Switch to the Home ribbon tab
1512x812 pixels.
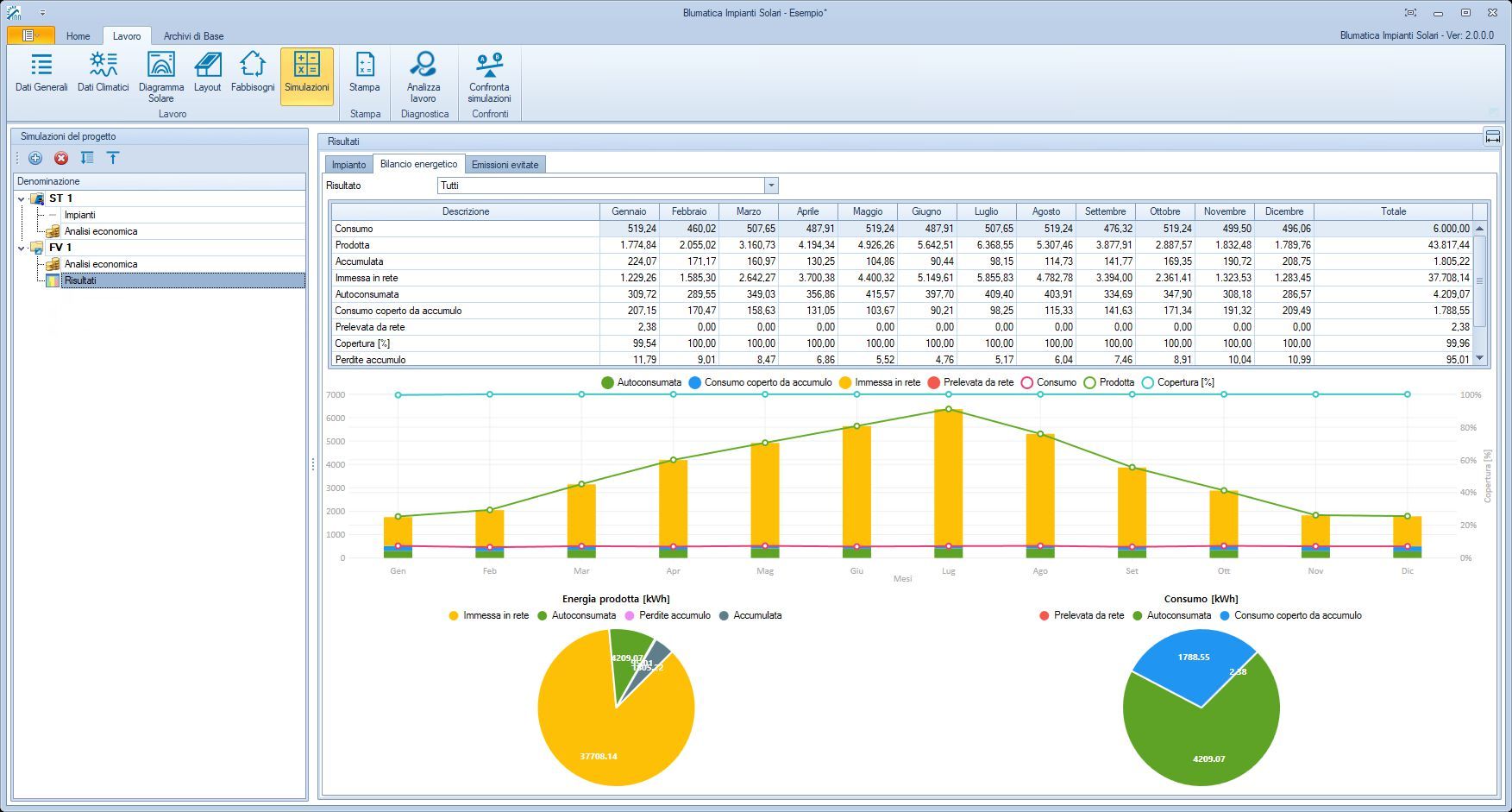78,36
